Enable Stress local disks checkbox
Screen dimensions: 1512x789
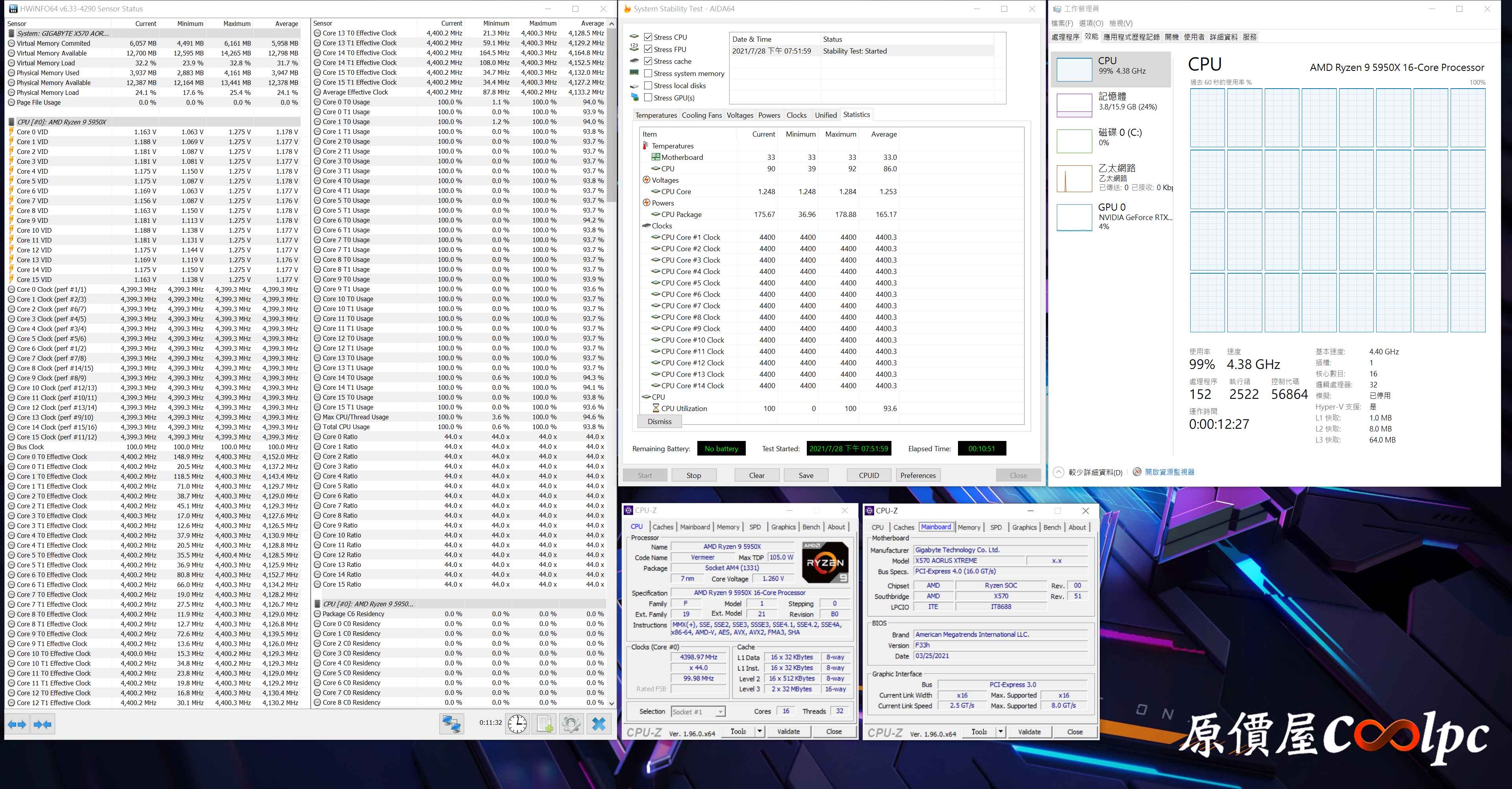coord(648,86)
